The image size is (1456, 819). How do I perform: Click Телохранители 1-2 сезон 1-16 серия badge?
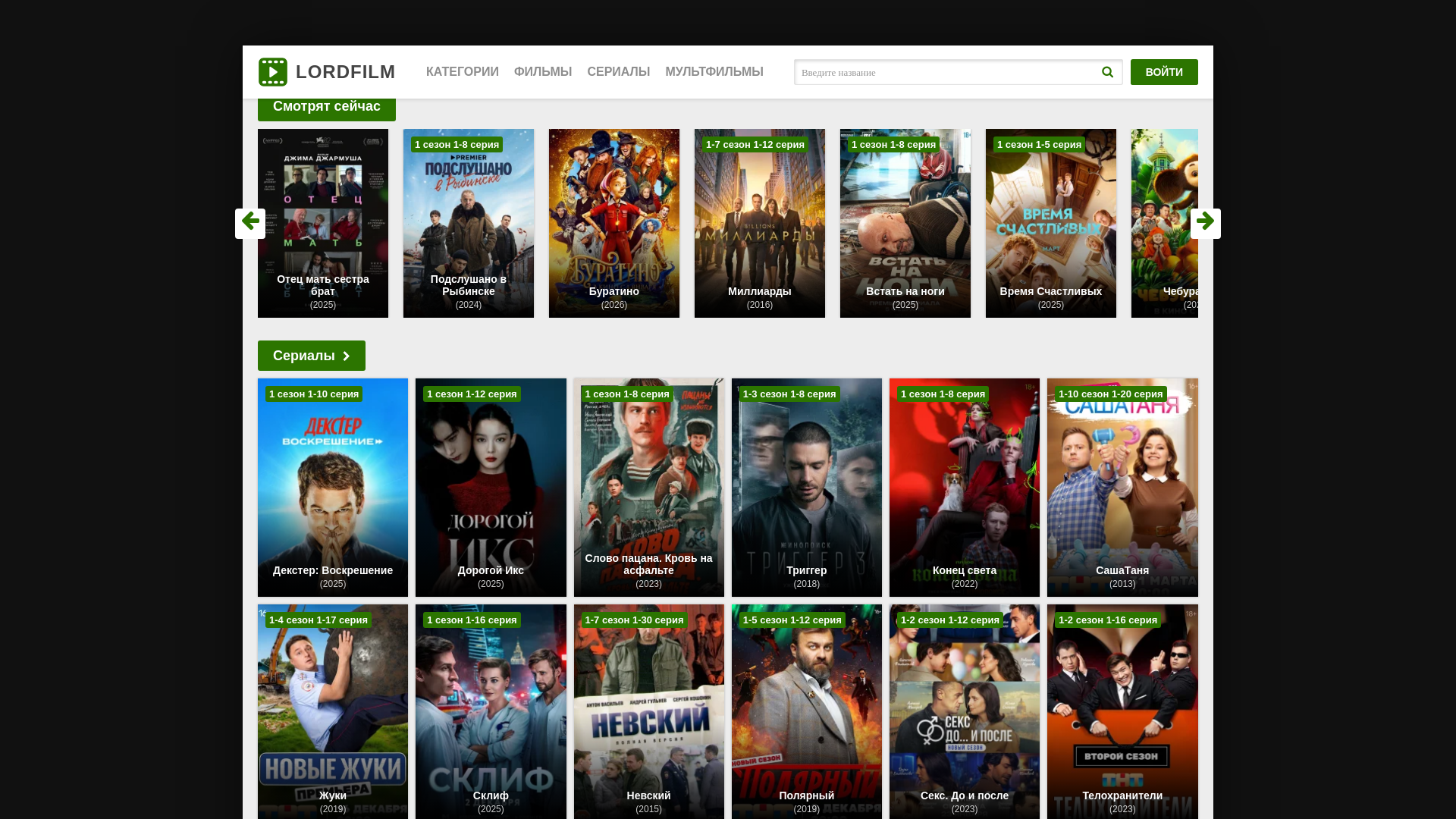tap(1108, 620)
